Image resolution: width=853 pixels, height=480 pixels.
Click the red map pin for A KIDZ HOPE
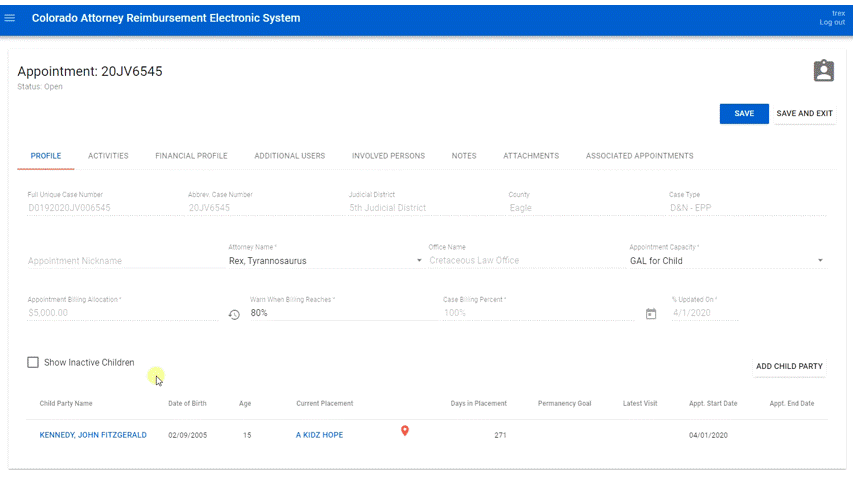pos(405,431)
